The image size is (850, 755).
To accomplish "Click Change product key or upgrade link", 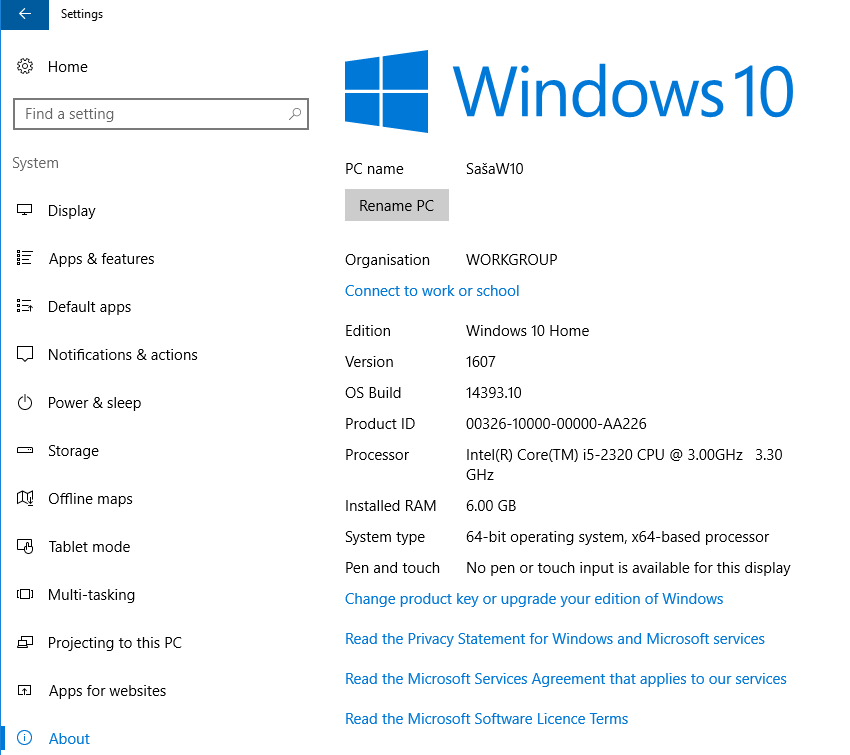I will pos(534,599).
